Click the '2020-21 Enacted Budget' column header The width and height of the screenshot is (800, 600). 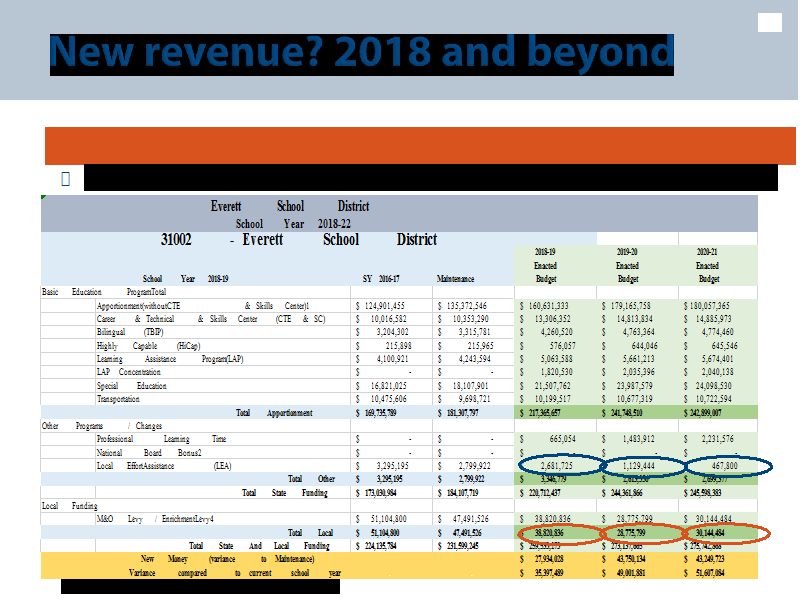tap(708, 265)
